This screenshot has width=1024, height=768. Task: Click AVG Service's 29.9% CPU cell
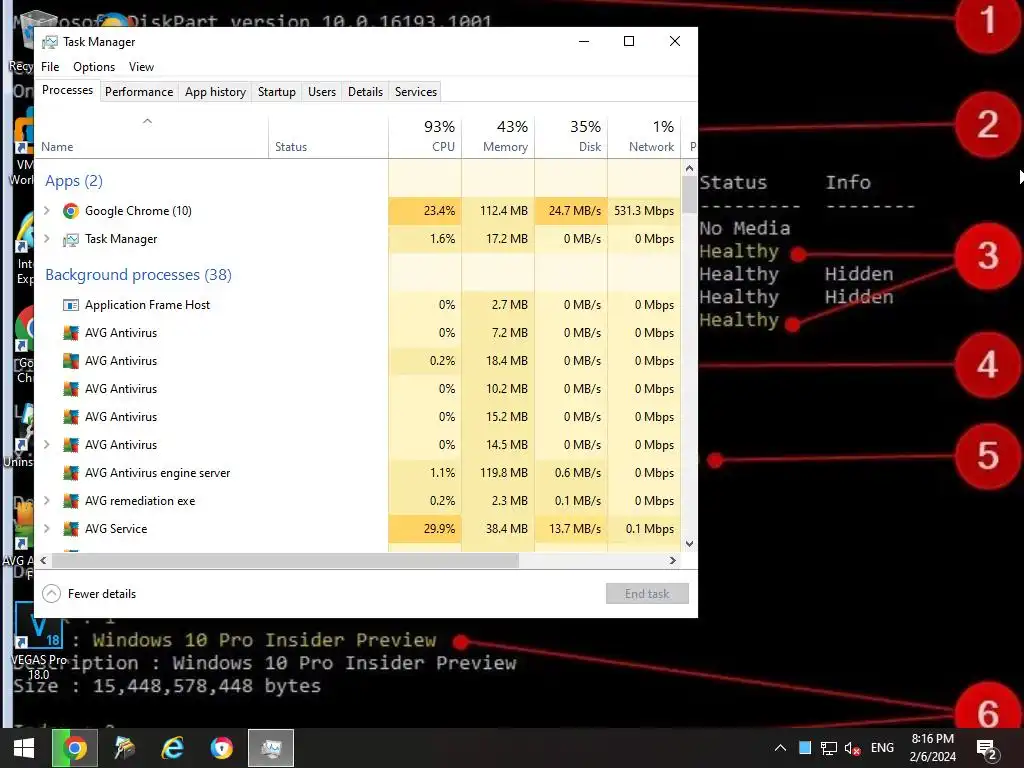click(x=425, y=529)
